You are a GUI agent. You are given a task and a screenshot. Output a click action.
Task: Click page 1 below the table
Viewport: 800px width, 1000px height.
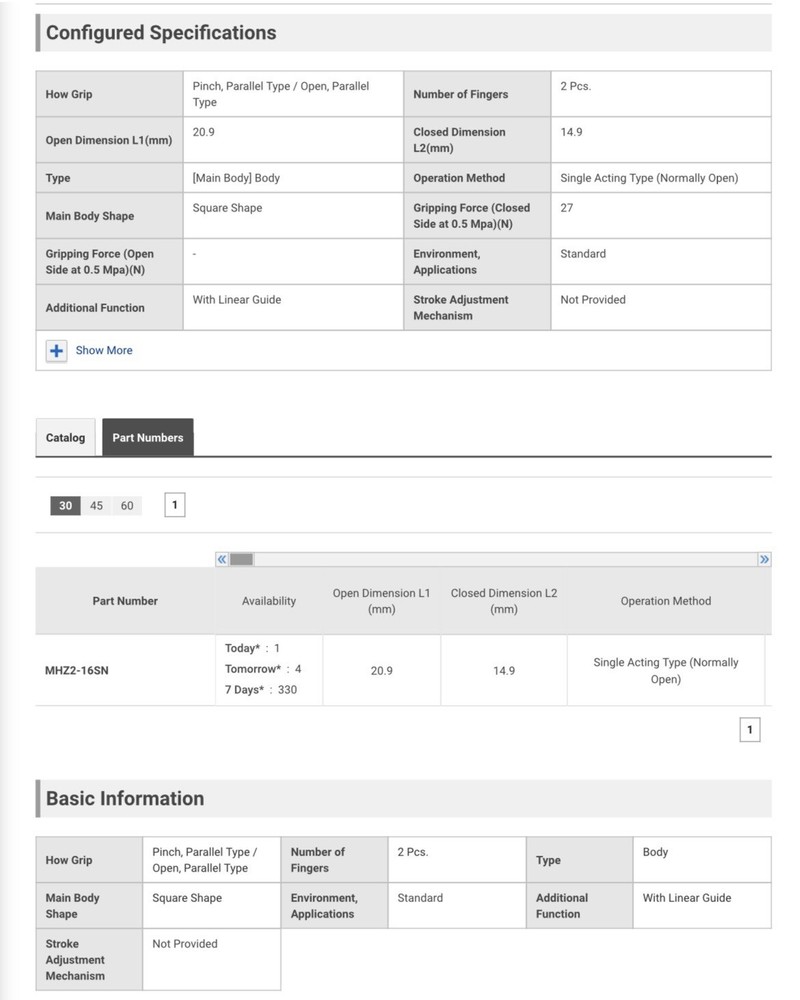coord(750,730)
